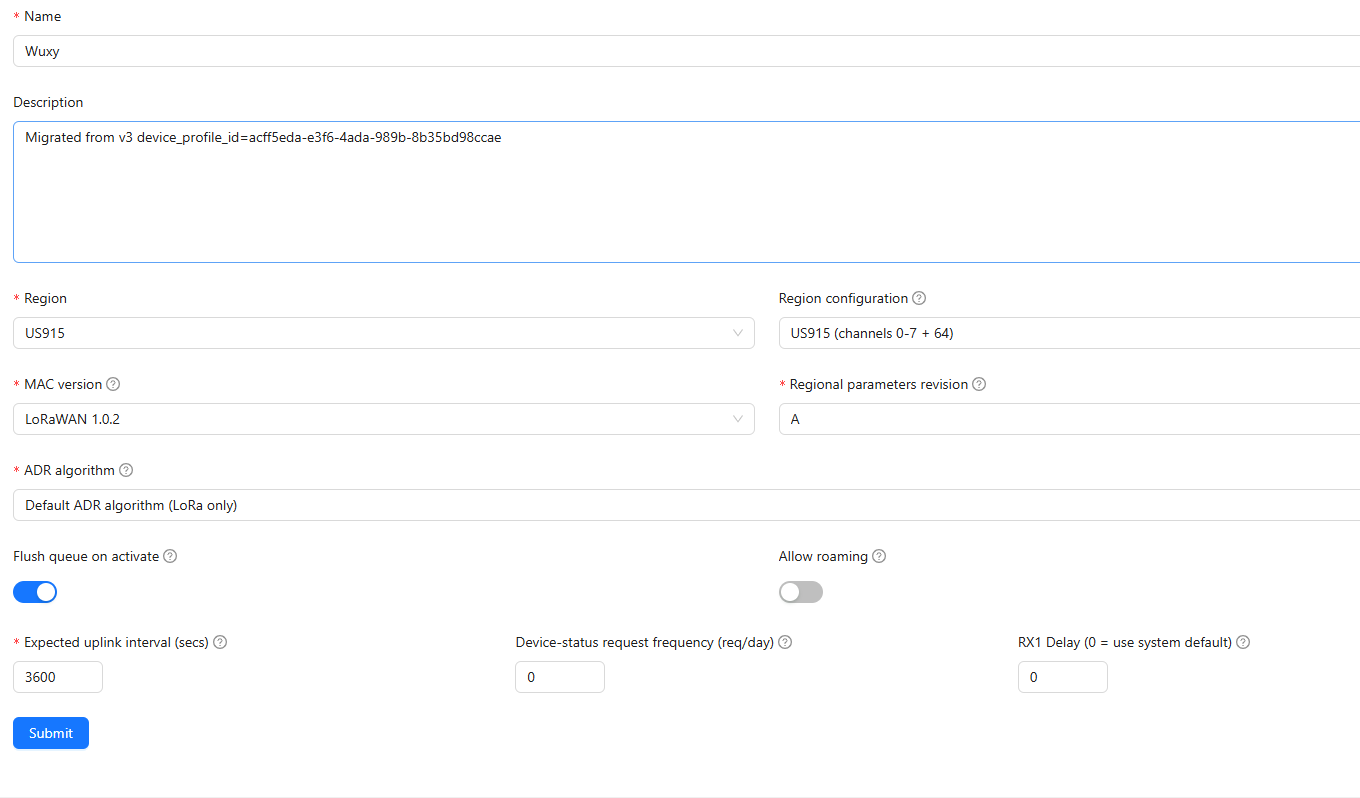Image resolution: width=1360 pixels, height=798 pixels.
Task: Enable the Allow roaming switch
Action: click(x=801, y=592)
